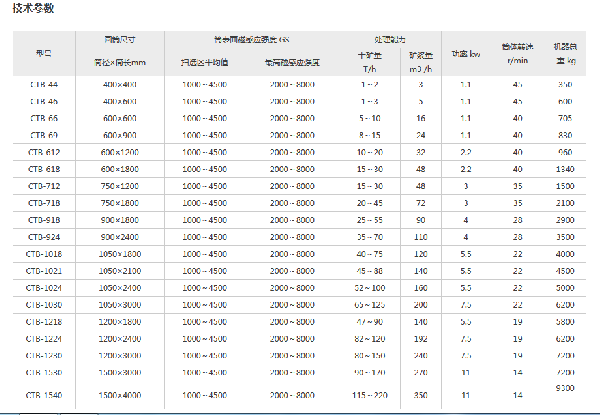Click the 1050×2400 drum size cell

(120, 288)
